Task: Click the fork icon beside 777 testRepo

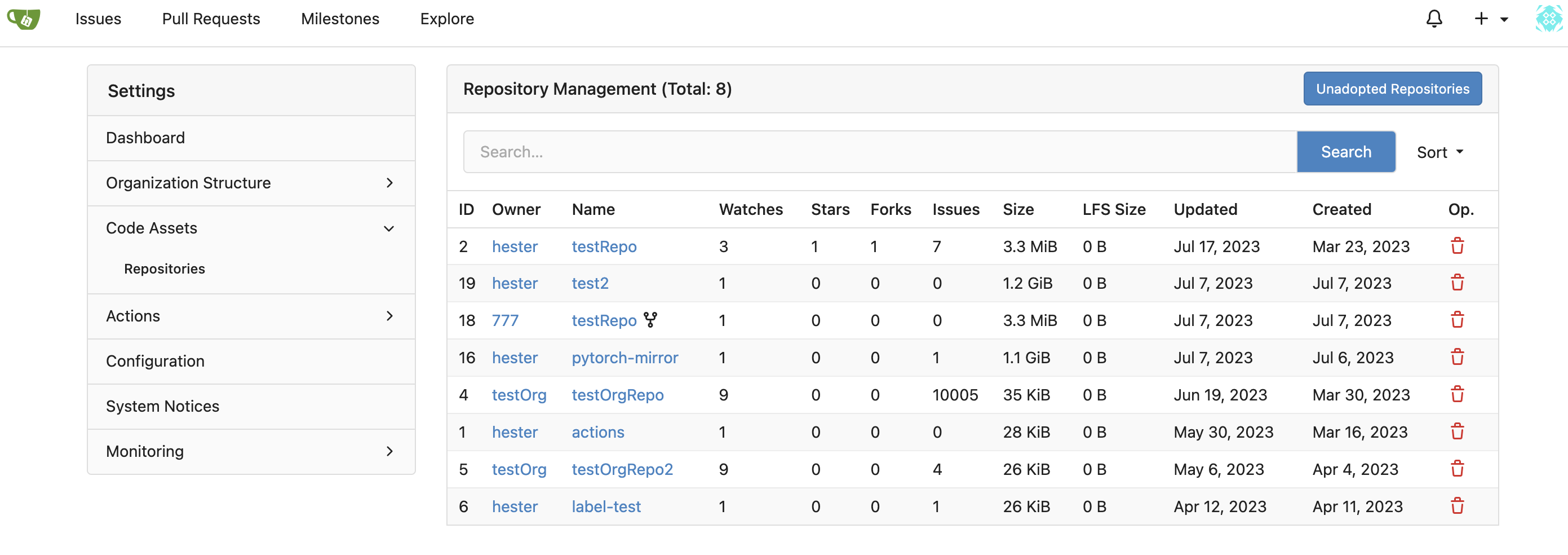Action: coord(650,320)
